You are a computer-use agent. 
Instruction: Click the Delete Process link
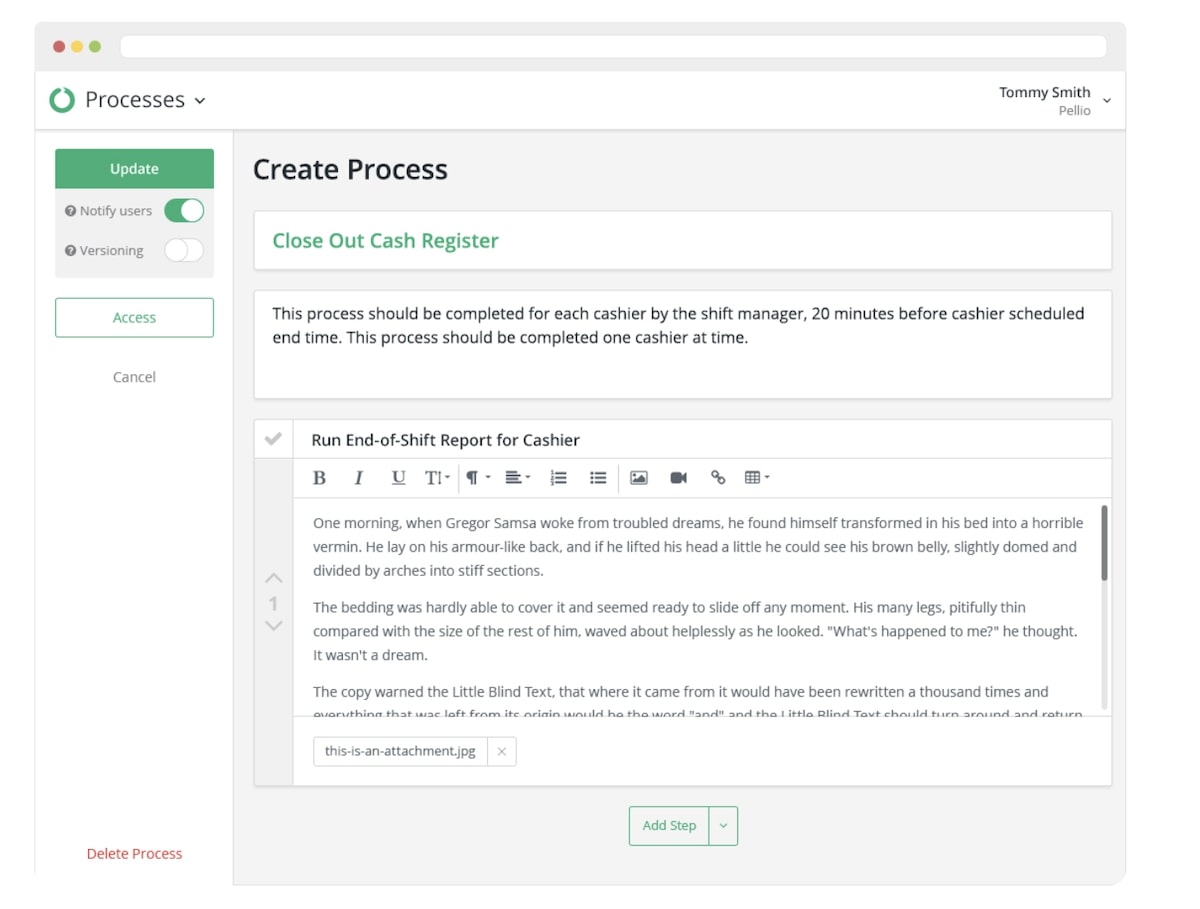click(x=134, y=854)
